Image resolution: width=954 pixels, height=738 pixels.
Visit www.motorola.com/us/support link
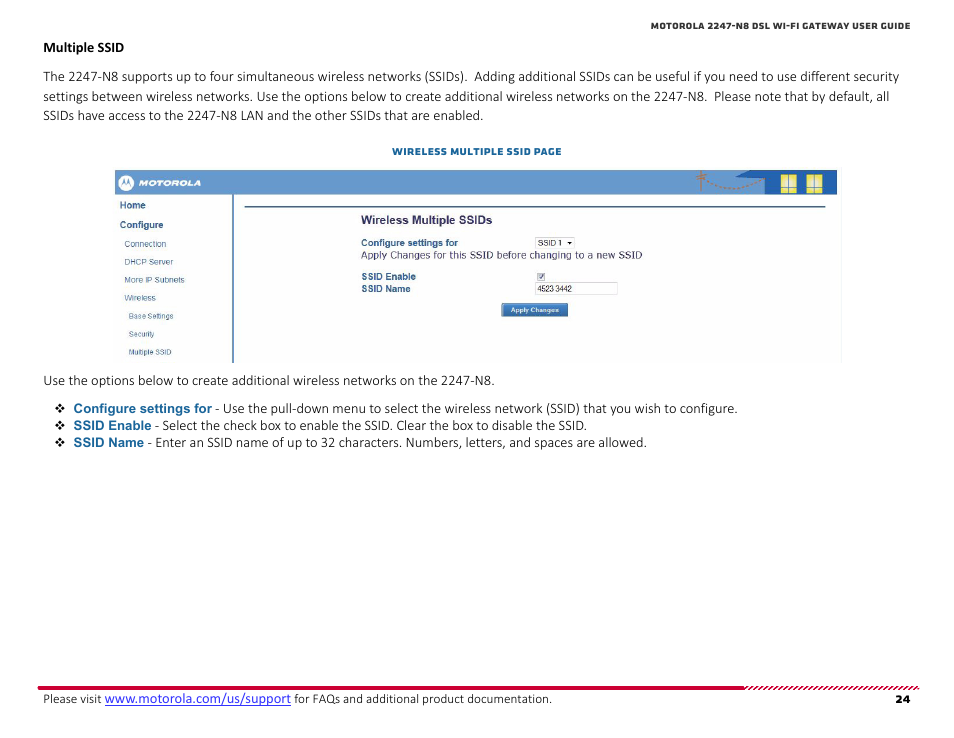click(x=198, y=699)
